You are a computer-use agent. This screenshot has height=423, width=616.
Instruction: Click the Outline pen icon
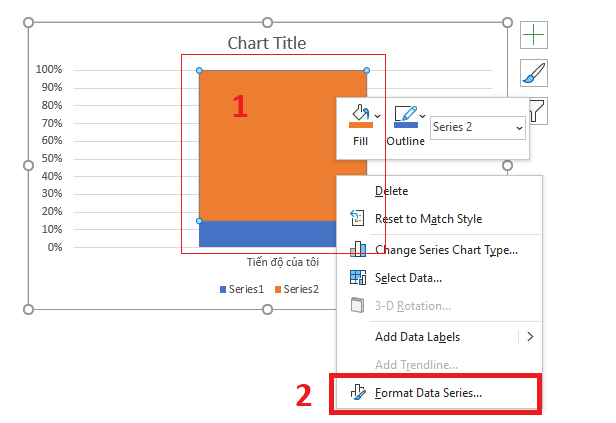pyautogui.click(x=405, y=113)
